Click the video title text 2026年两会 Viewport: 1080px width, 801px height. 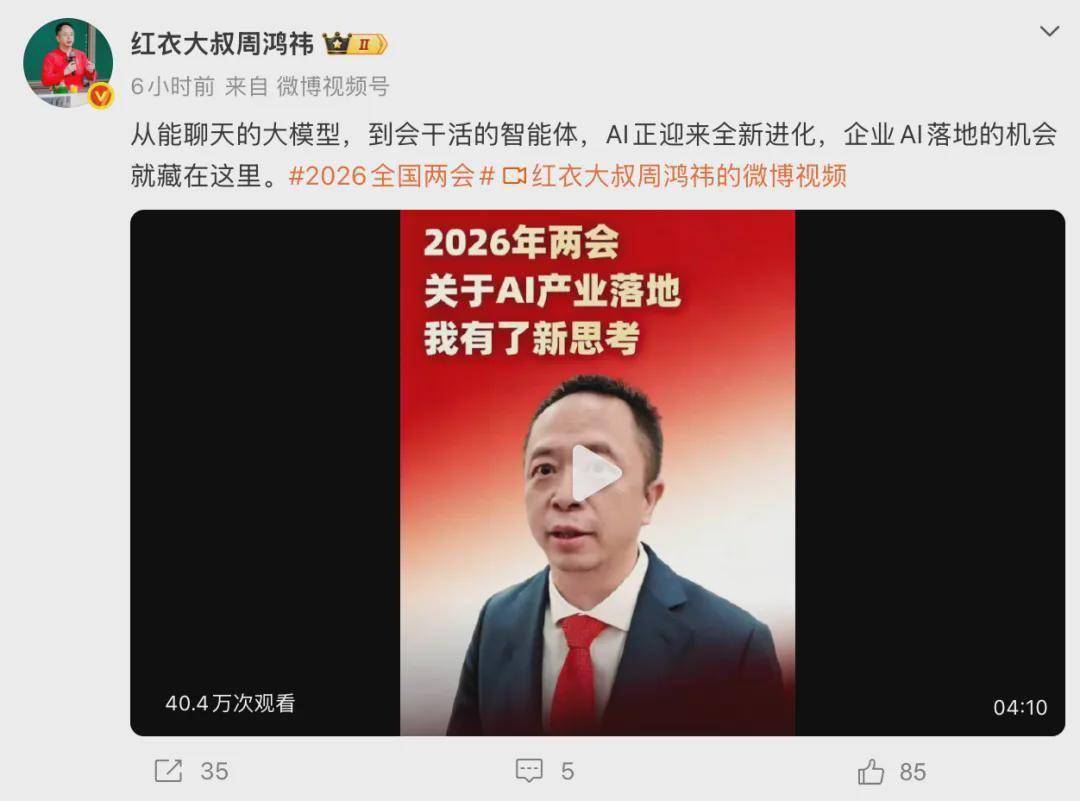coord(521,242)
